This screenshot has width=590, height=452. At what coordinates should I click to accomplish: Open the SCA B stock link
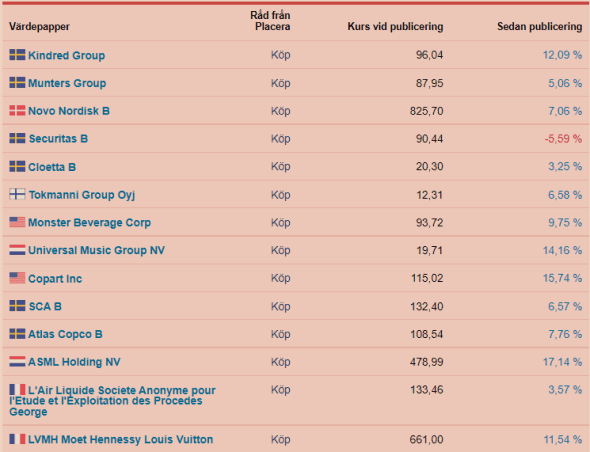pyautogui.click(x=45, y=306)
